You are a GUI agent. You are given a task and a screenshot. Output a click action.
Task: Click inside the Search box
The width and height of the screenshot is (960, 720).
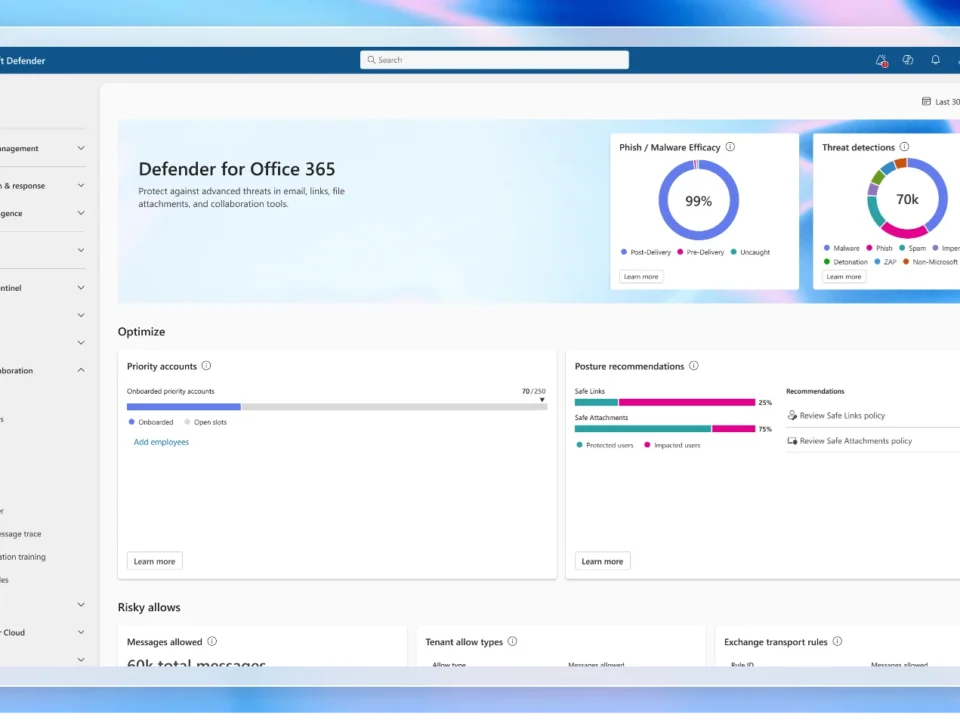494,60
